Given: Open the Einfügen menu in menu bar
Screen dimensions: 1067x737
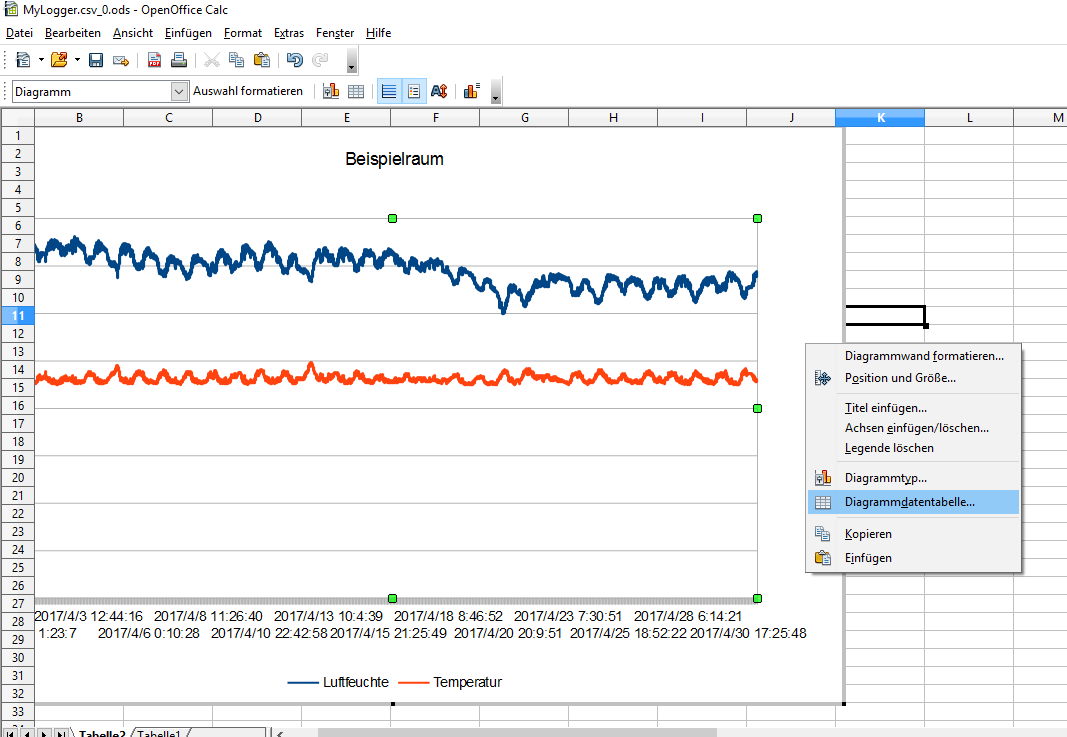Looking at the screenshot, I should pos(188,33).
